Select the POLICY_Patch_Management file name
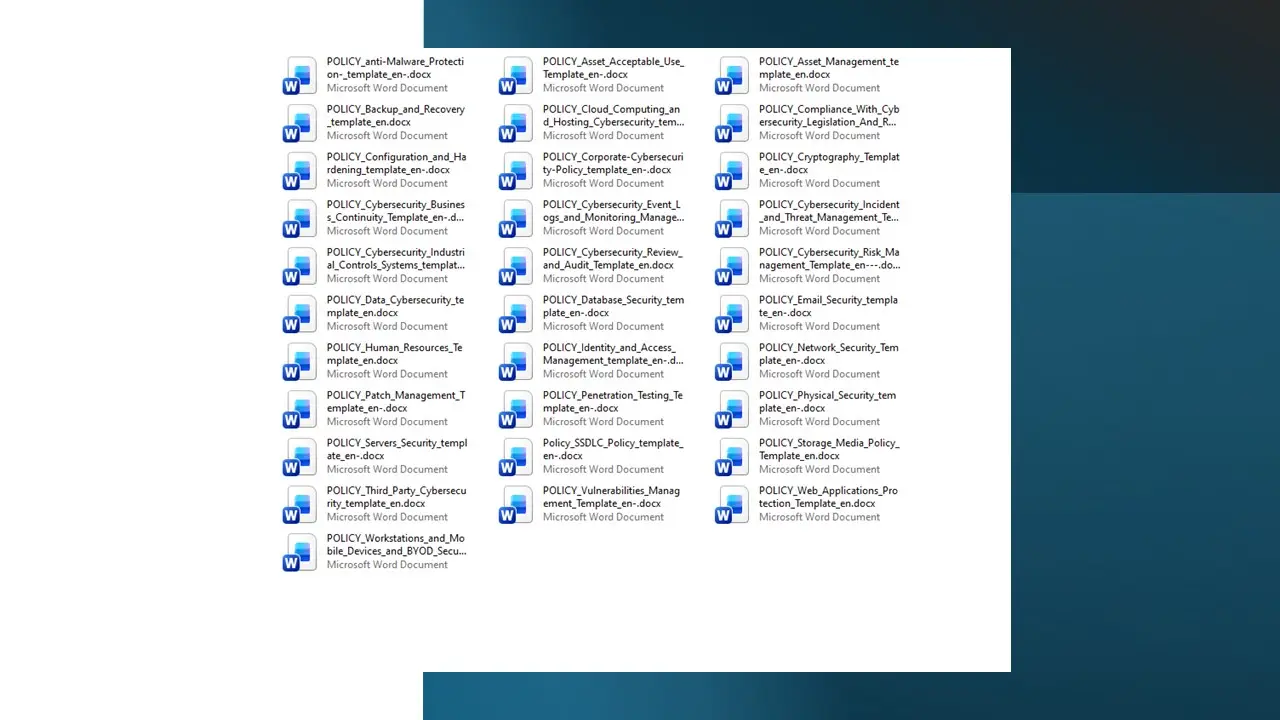Viewport: 1280px width, 720px height. coord(395,402)
